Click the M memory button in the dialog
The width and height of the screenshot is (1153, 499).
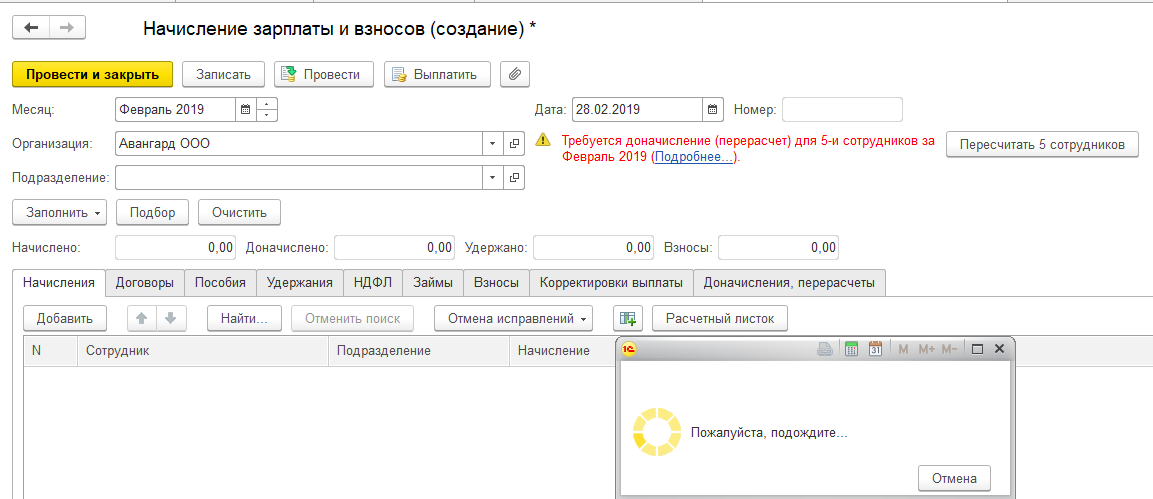904,350
